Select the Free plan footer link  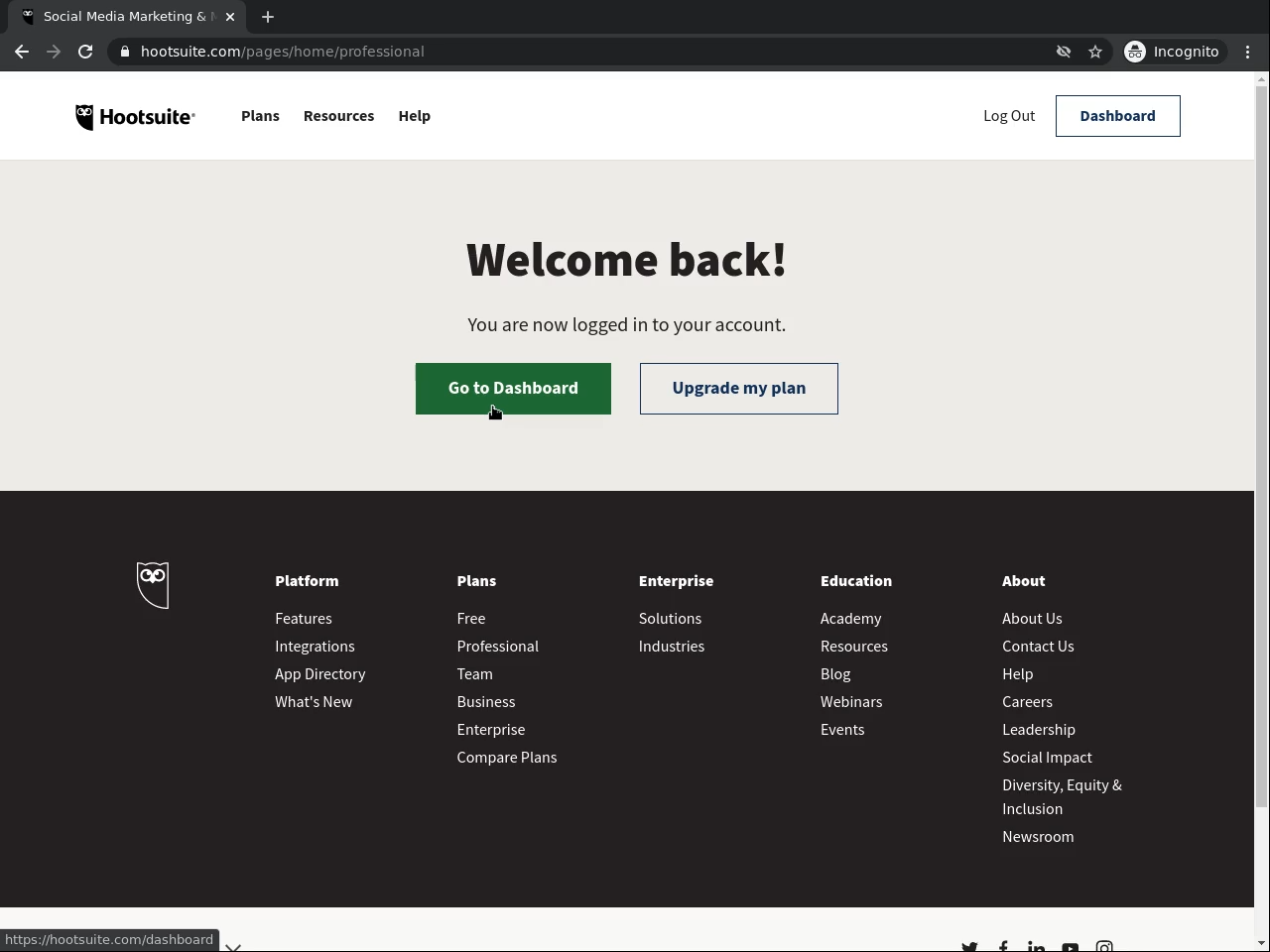(x=471, y=618)
